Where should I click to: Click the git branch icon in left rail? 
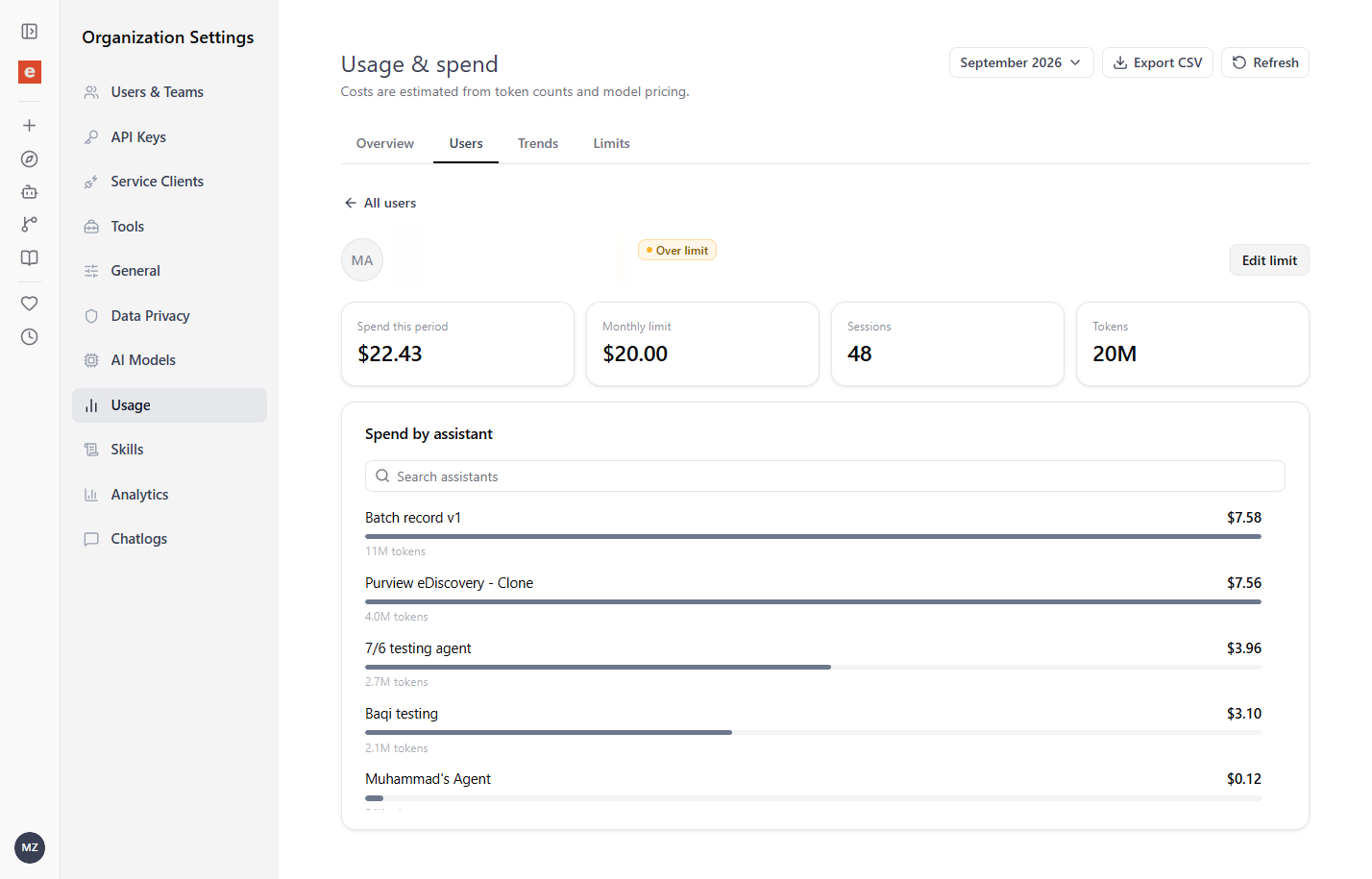(x=30, y=224)
